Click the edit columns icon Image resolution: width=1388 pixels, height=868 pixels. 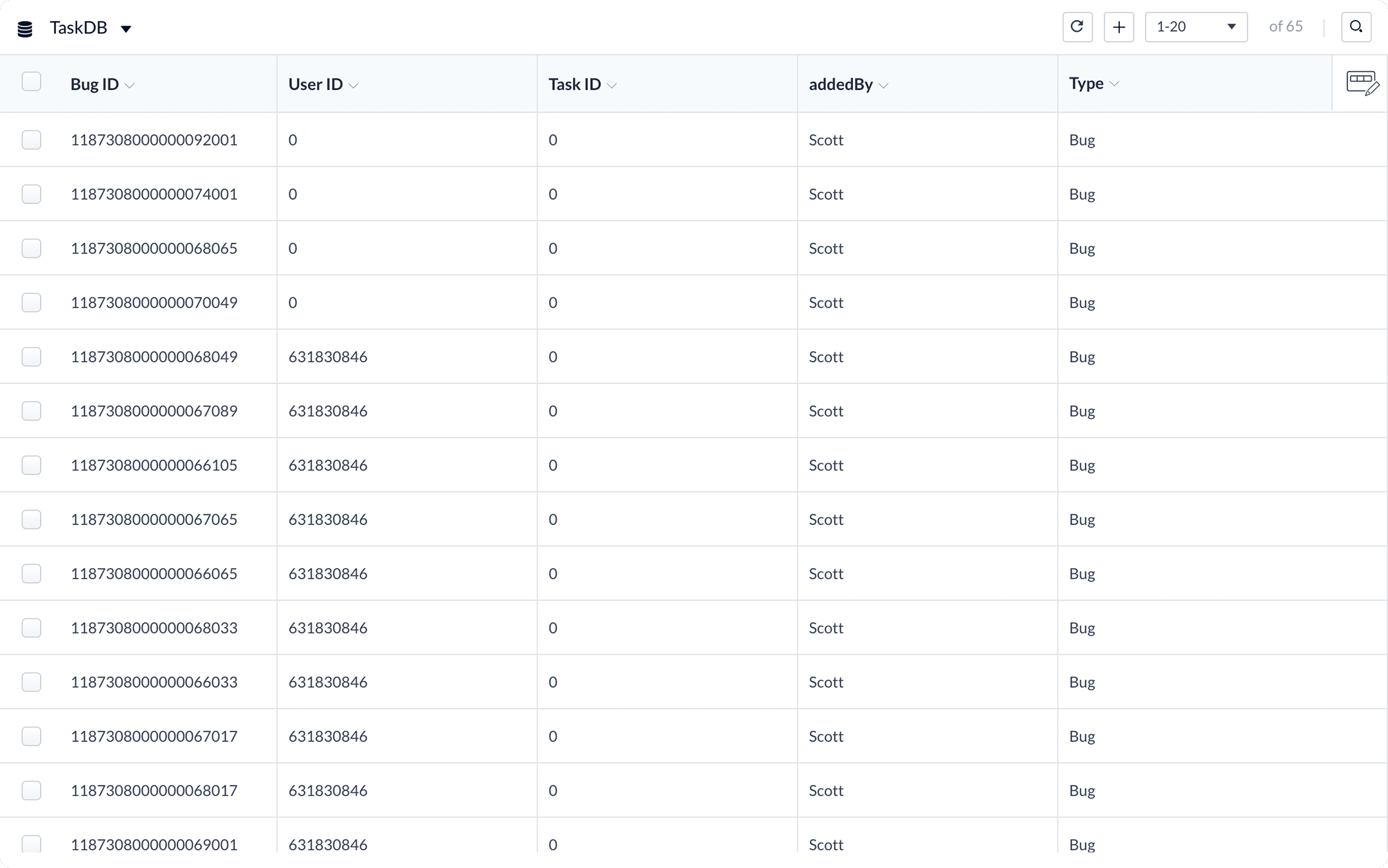tap(1362, 84)
